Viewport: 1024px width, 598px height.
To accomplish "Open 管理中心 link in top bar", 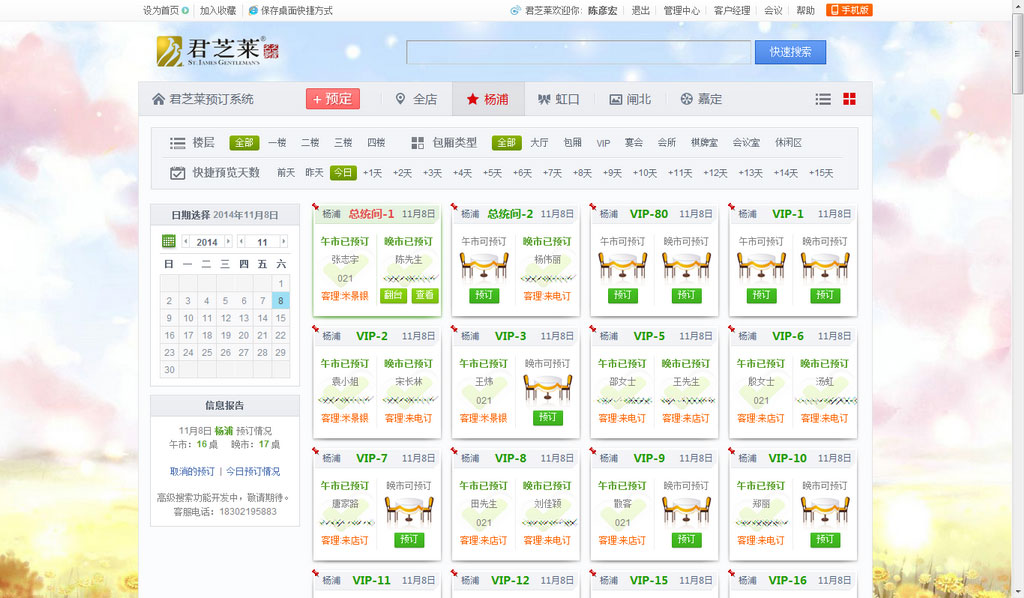I will tap(681, 10).
